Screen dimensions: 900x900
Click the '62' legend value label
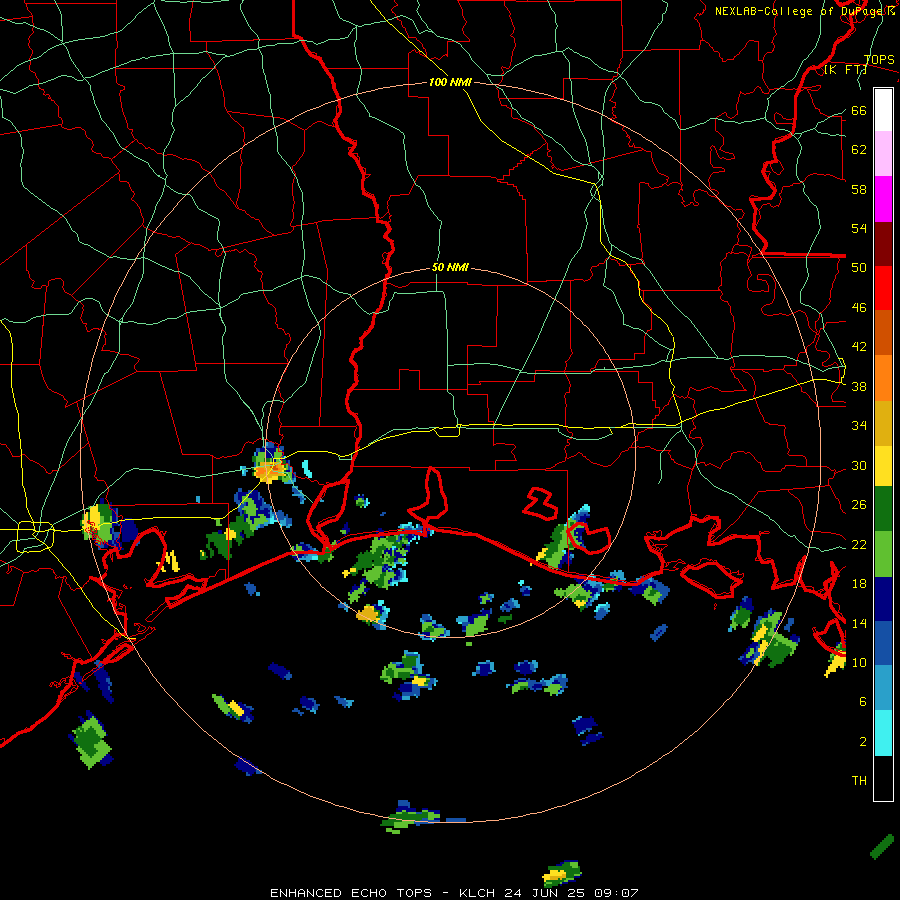(x=859, y=150)
